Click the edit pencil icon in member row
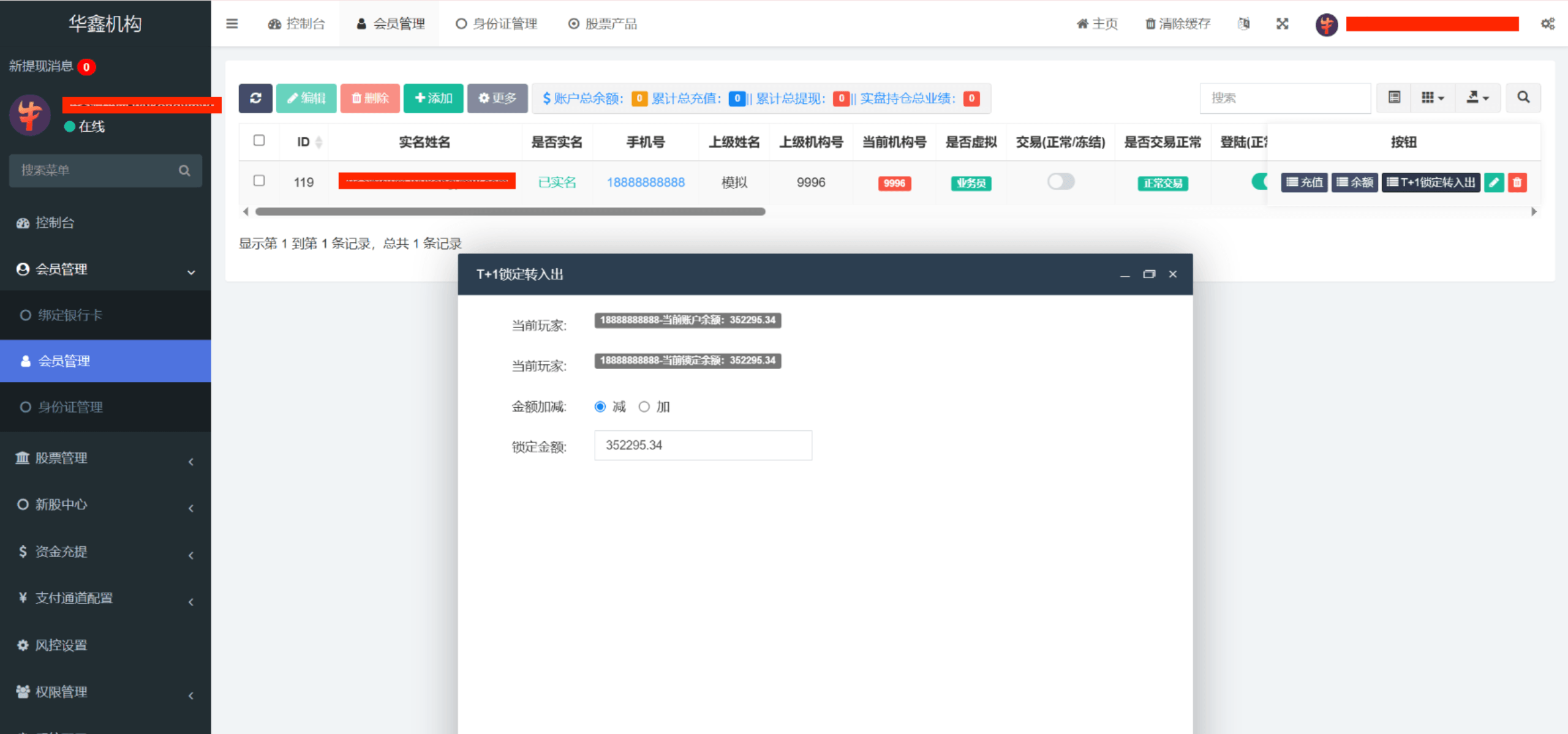The image size is (1568, 734). point(1494,182)
